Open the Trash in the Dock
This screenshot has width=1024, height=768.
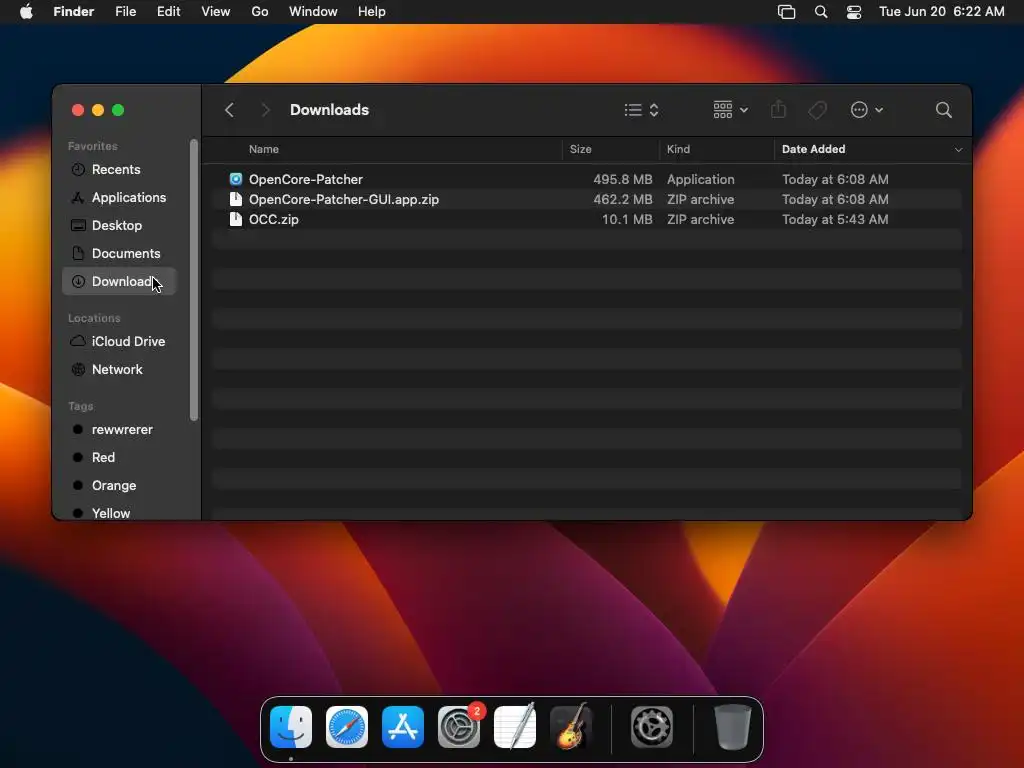click(733, 727)
